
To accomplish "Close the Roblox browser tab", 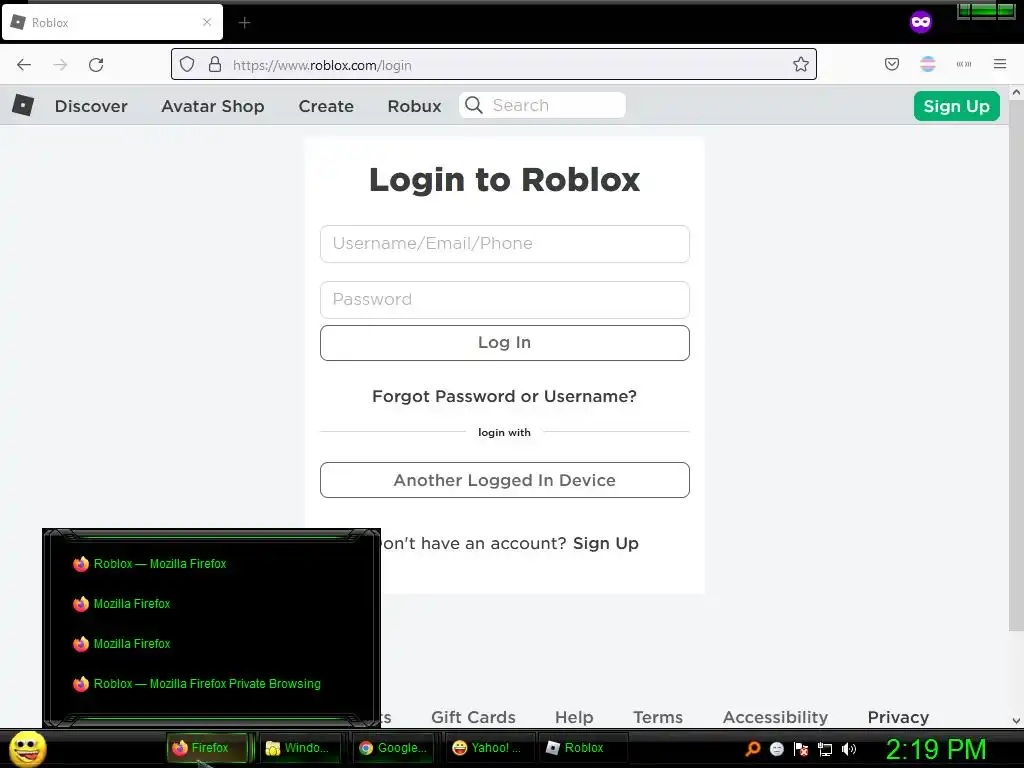I will click(207, 22).
